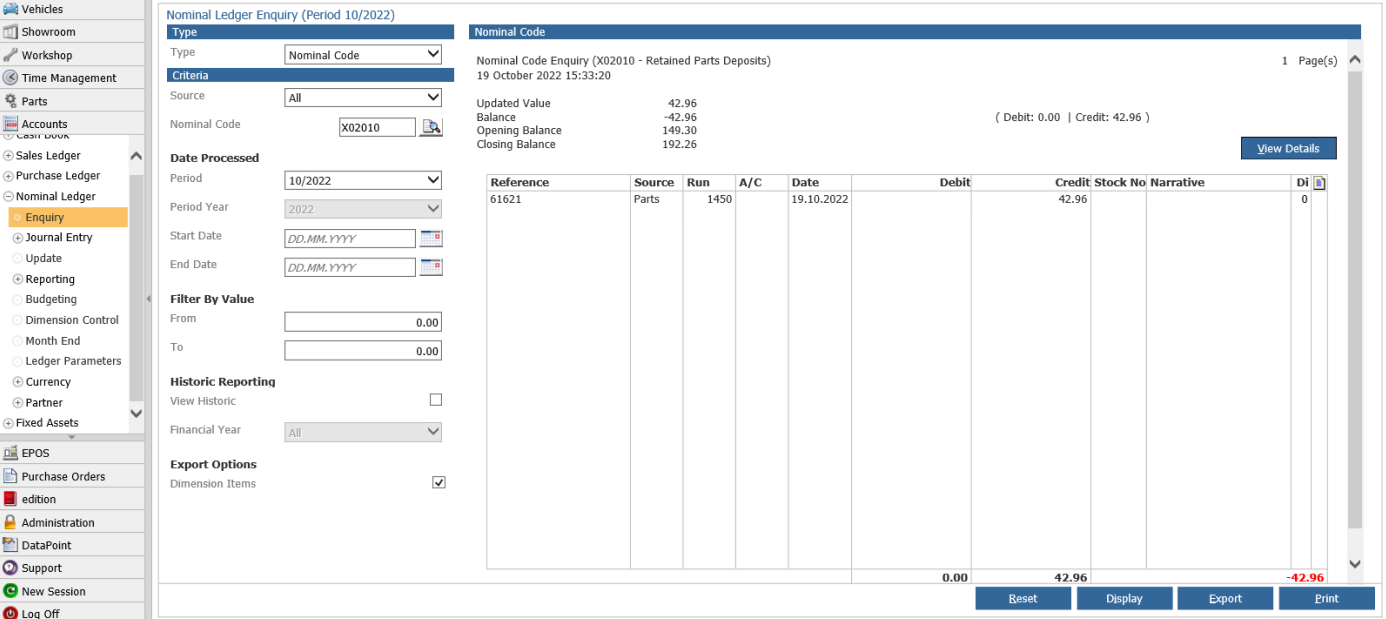Click the End Date input field
The width and height of the screenshot is (1386, 619).
pyautogui.click(x=350, y=268)
